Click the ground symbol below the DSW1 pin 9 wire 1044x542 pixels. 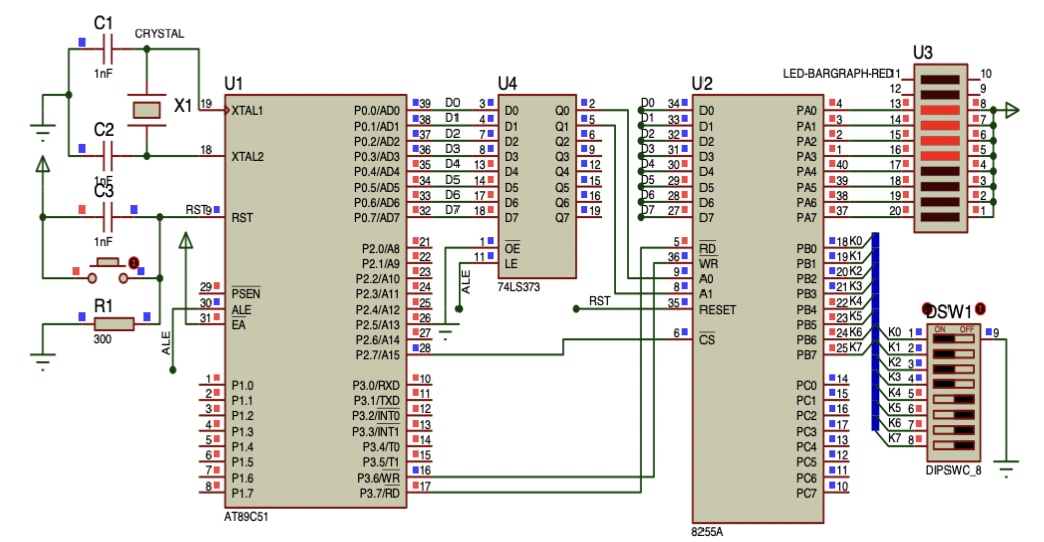1007,468
